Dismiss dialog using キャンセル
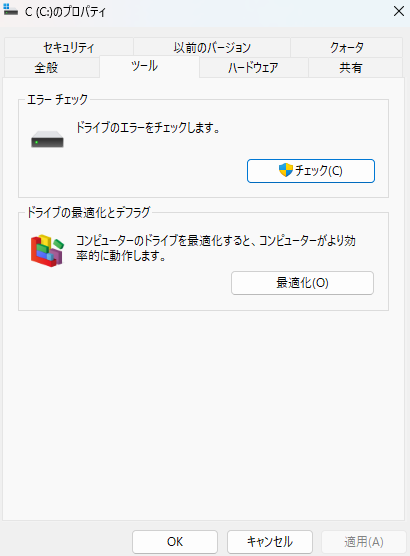 point(270,542)
